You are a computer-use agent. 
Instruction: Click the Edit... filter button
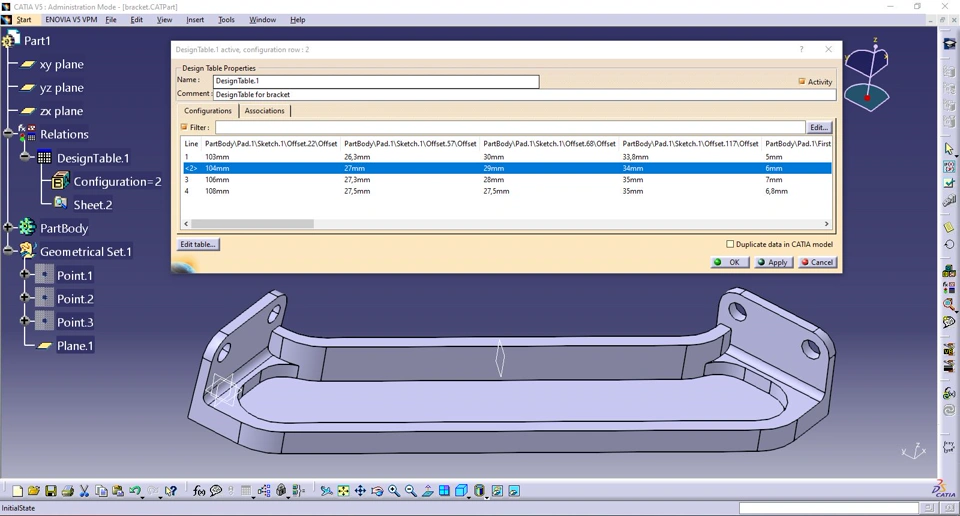coord(819,127)
